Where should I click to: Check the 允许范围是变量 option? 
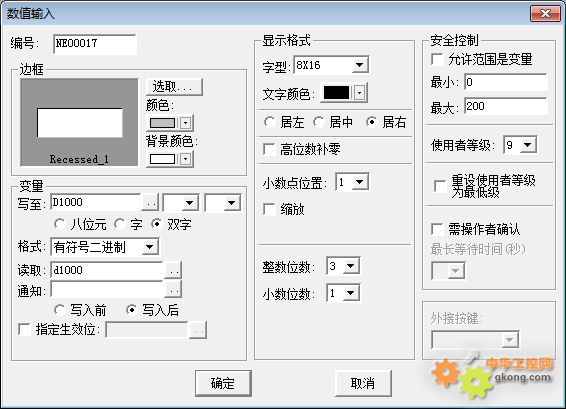(x=437, y=59)
